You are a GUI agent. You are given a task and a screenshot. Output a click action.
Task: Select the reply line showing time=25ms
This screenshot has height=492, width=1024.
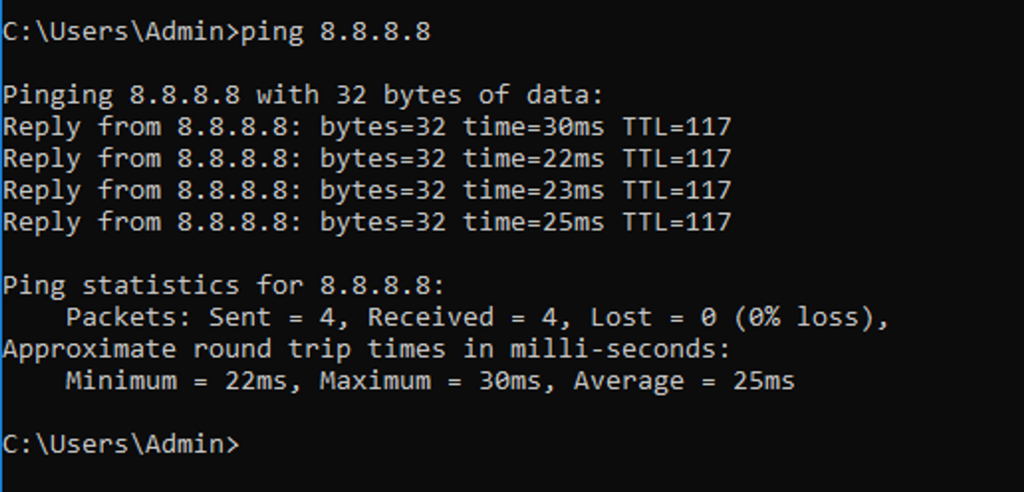[x=366, y=222]
